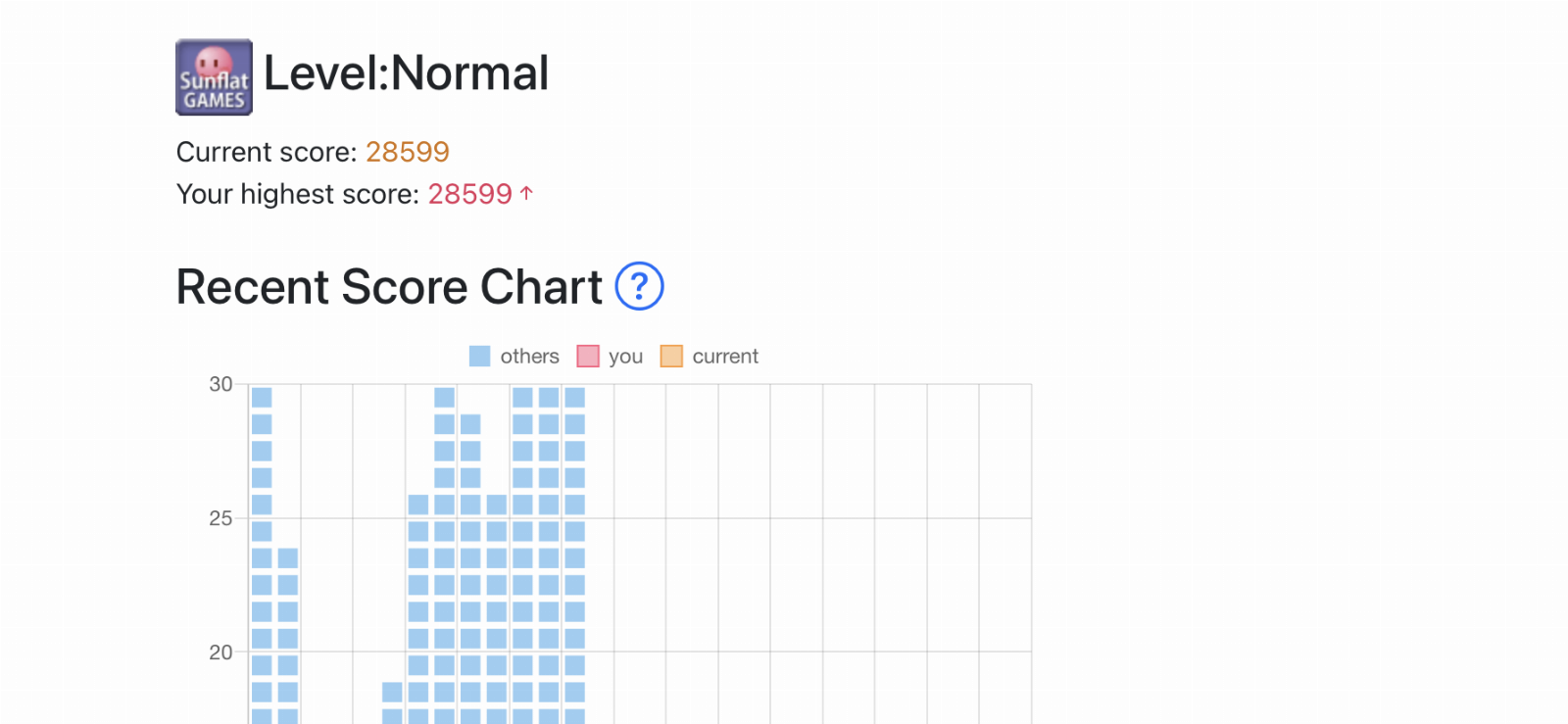This screenshot has width=1568, height=724.
Task: Click the up arrow beside highest score
Action: 526,193
